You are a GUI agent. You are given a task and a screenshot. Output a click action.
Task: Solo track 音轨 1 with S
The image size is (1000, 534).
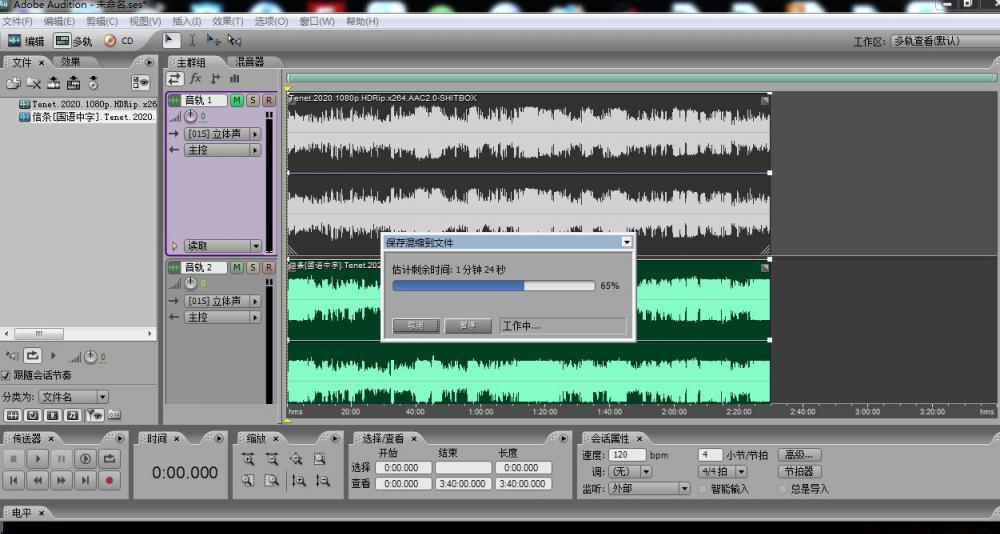click(253, 100)
